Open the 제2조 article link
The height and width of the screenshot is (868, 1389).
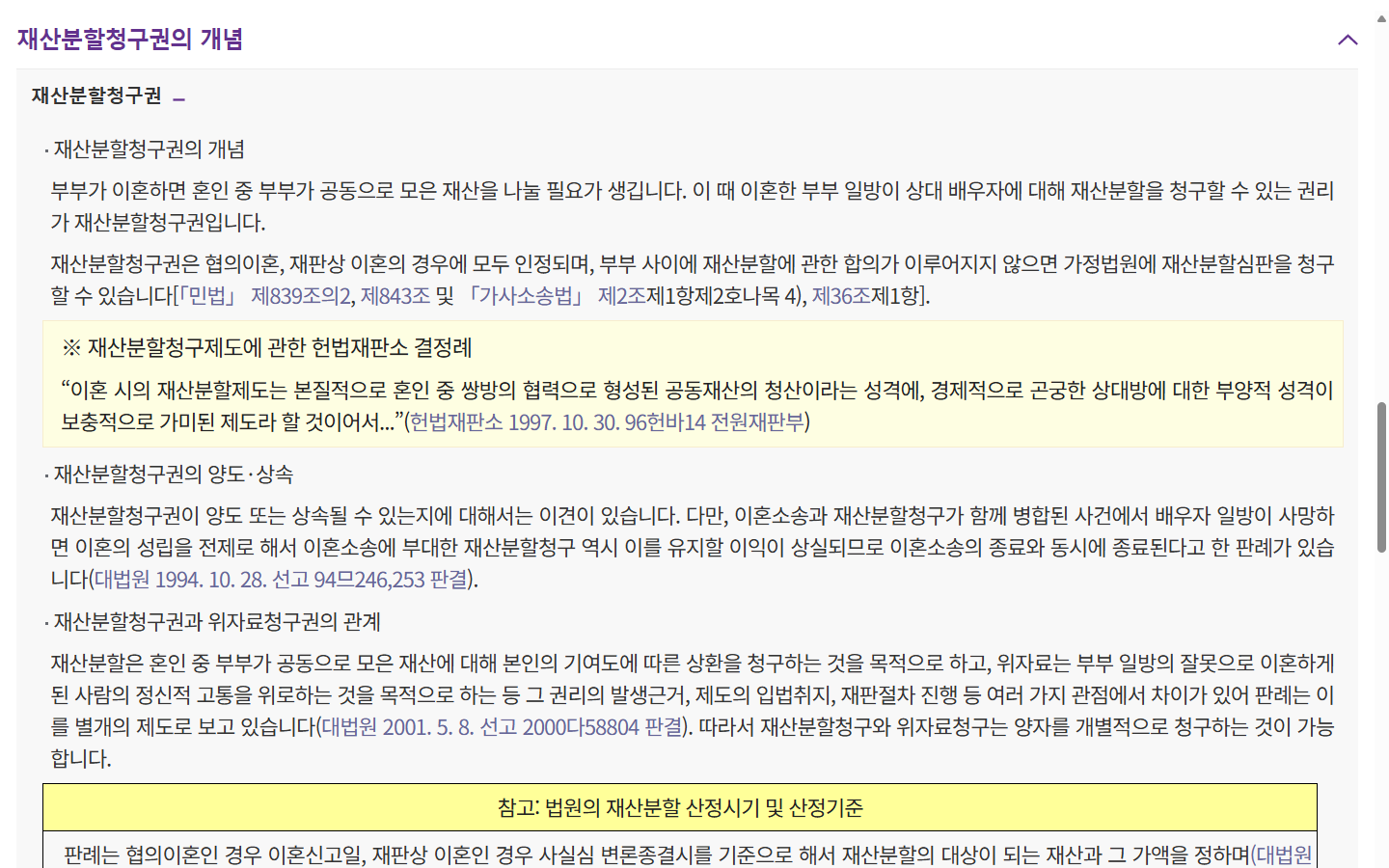pyautogui.click(x=621, y=295)
